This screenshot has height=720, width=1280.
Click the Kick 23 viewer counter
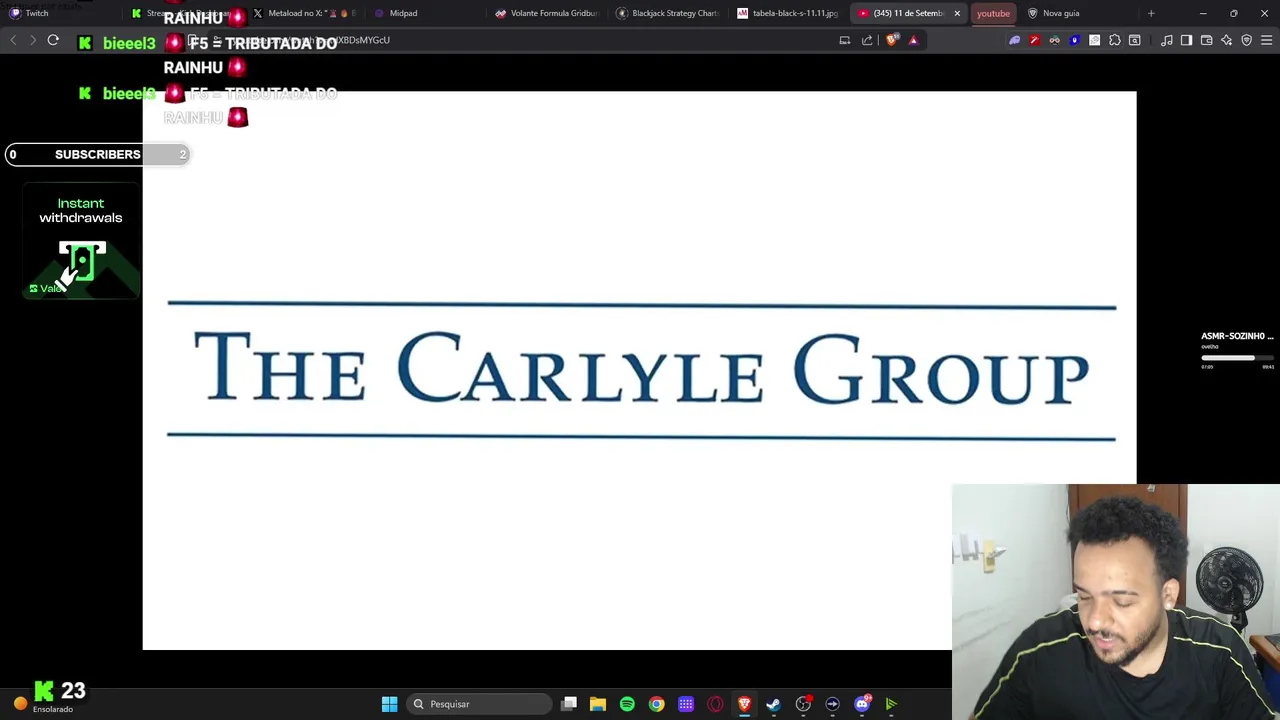(60, 691)
